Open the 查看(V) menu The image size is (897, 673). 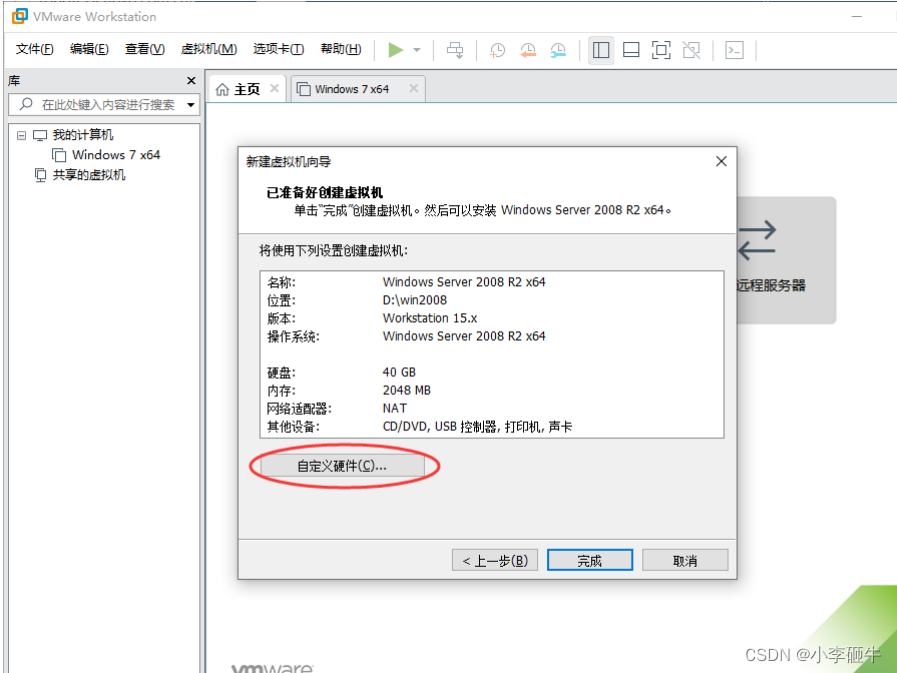click(x=145, y=49)
